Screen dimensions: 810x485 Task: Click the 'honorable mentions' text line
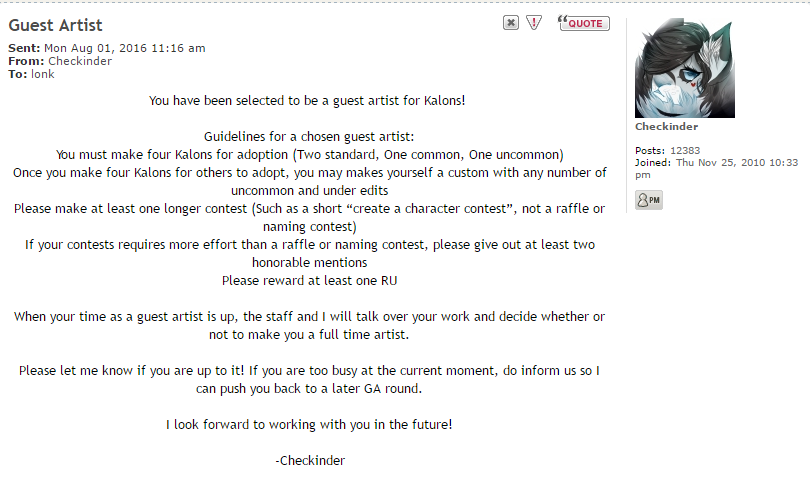(309, 262)
